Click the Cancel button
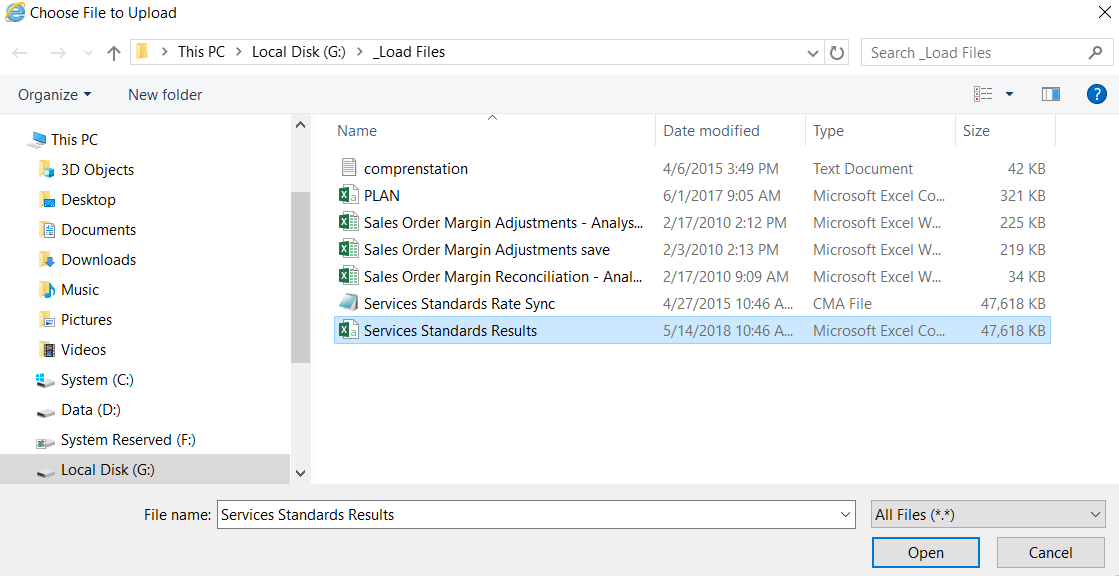The image size is (1119, 576). [x=1050, y=553]
